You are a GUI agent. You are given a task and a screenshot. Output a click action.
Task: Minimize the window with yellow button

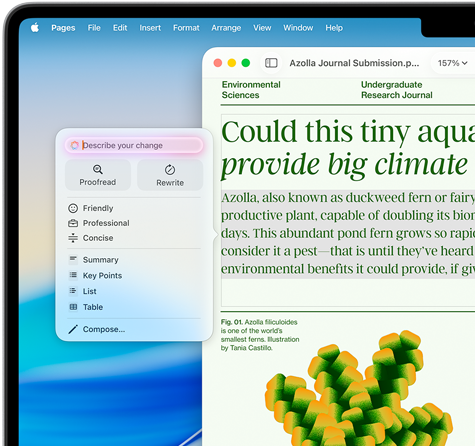232,63
